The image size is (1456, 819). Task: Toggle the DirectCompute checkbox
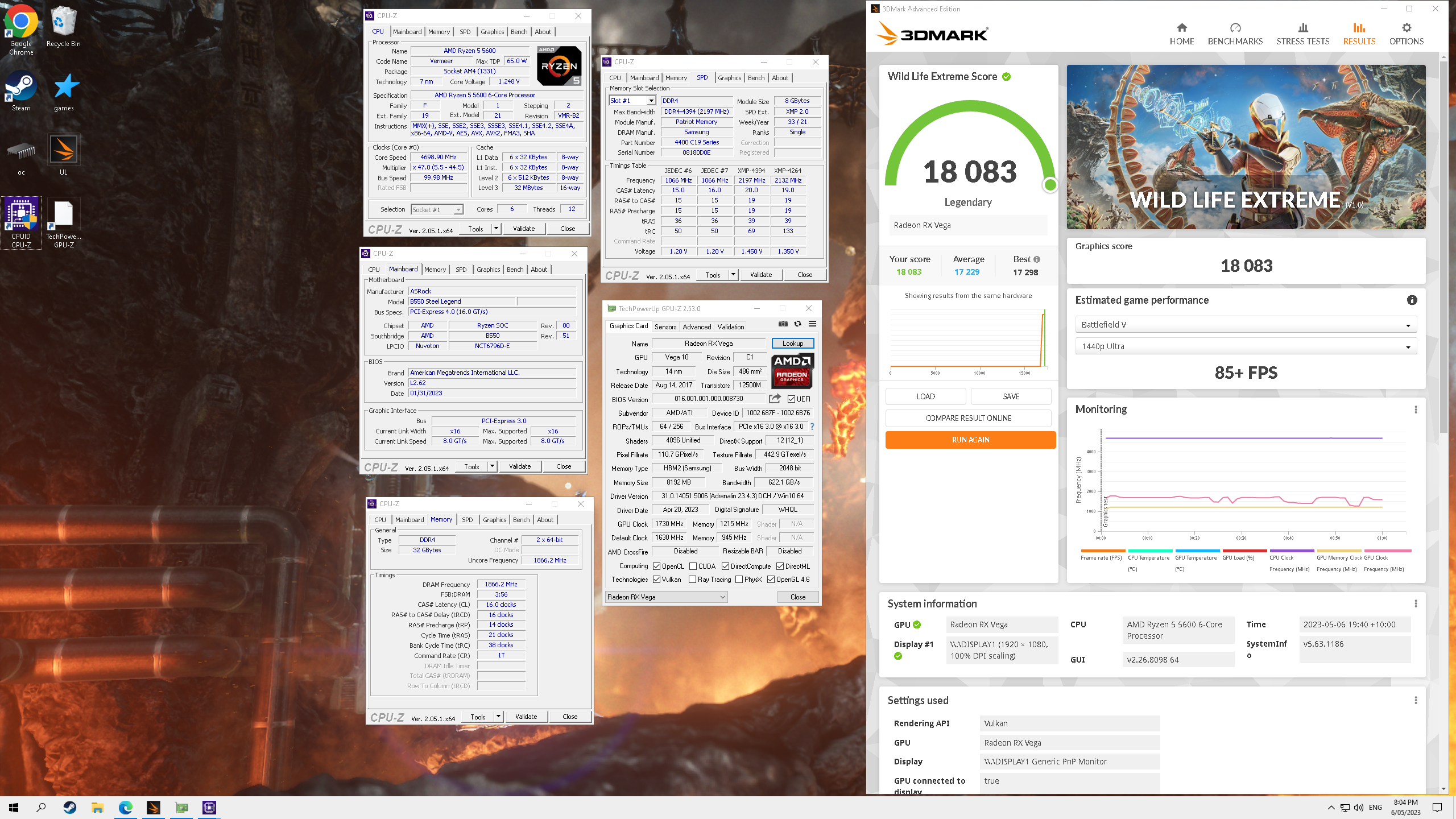725,566
